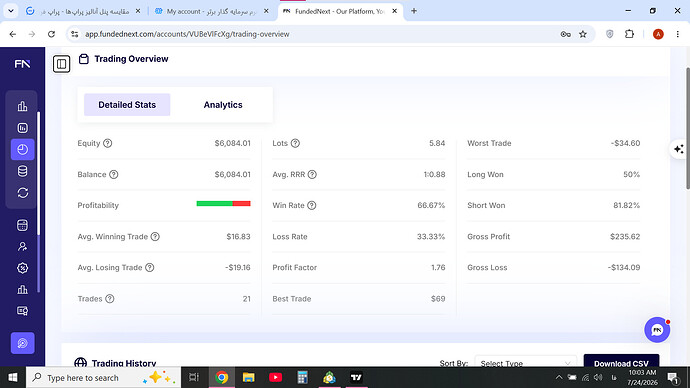
Task: Click the Profitability green-red bar
Action: (x=224, y=204)
